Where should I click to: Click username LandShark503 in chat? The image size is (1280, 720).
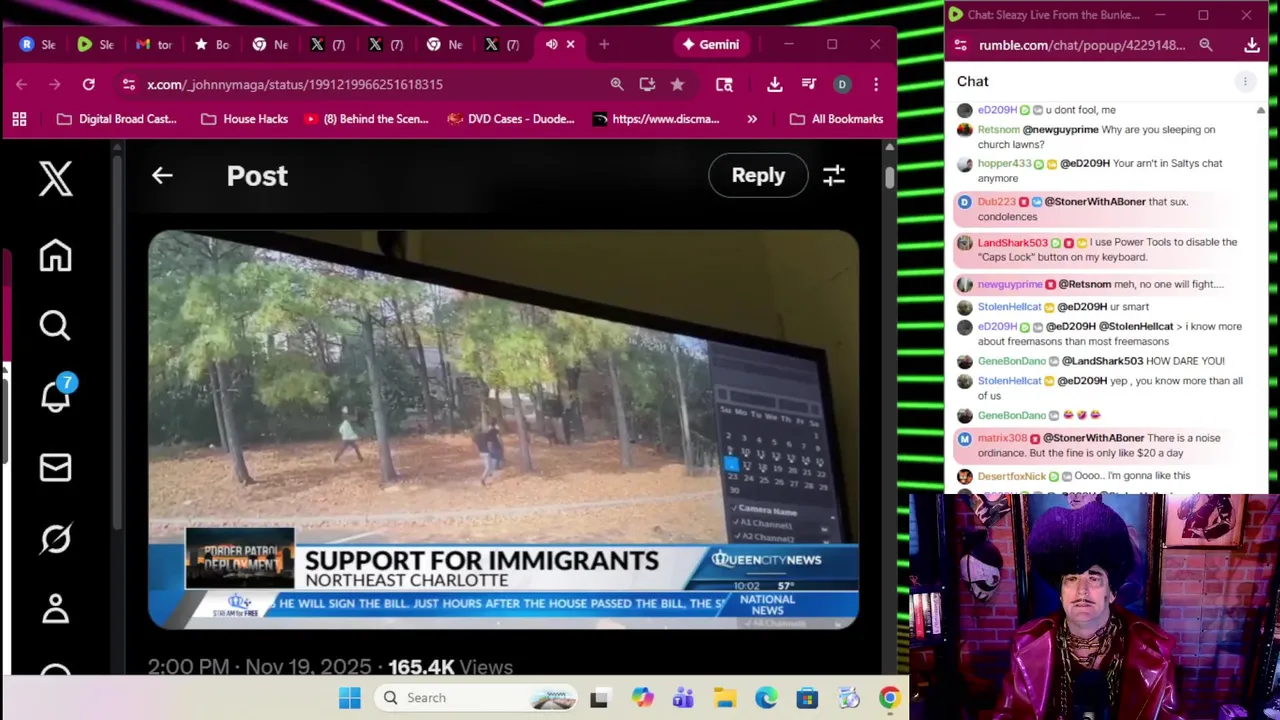coord(1013,243)
